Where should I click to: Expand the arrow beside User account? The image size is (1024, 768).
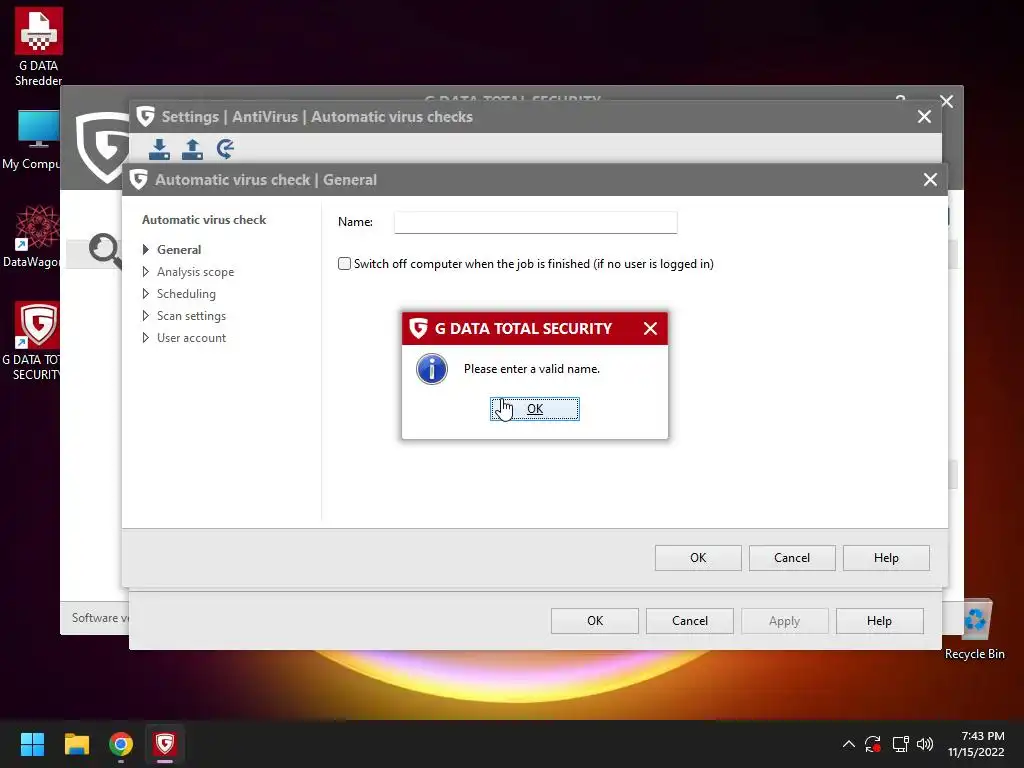click(146, 338)
